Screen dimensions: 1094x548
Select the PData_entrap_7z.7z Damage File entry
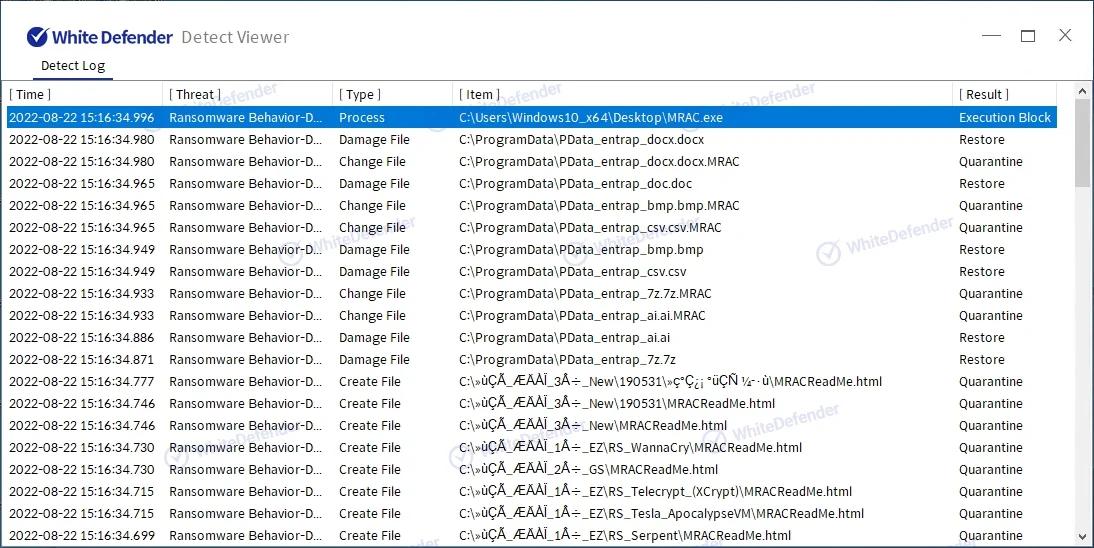tap(567, 360)
